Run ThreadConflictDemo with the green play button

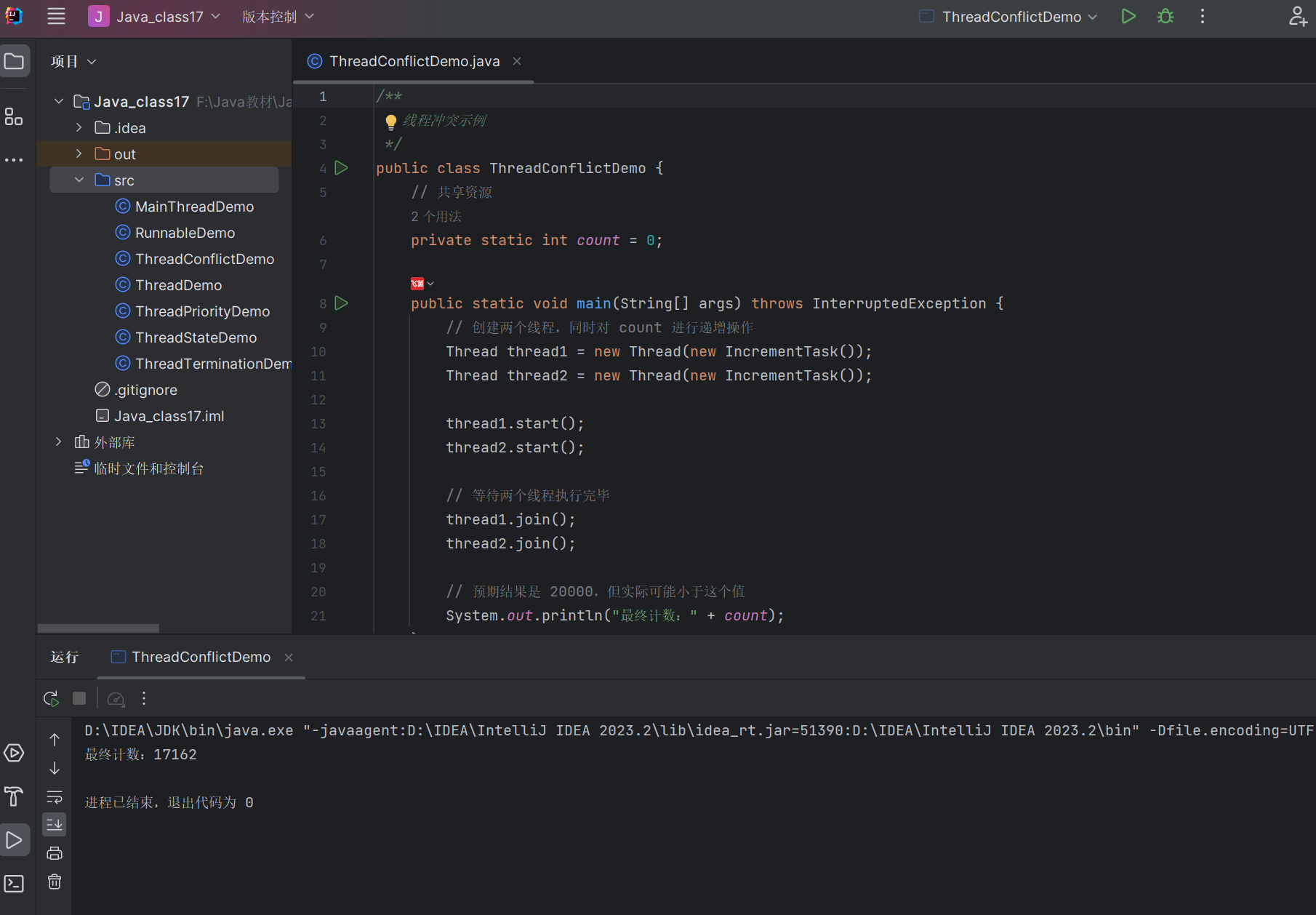click(1128, 17)
